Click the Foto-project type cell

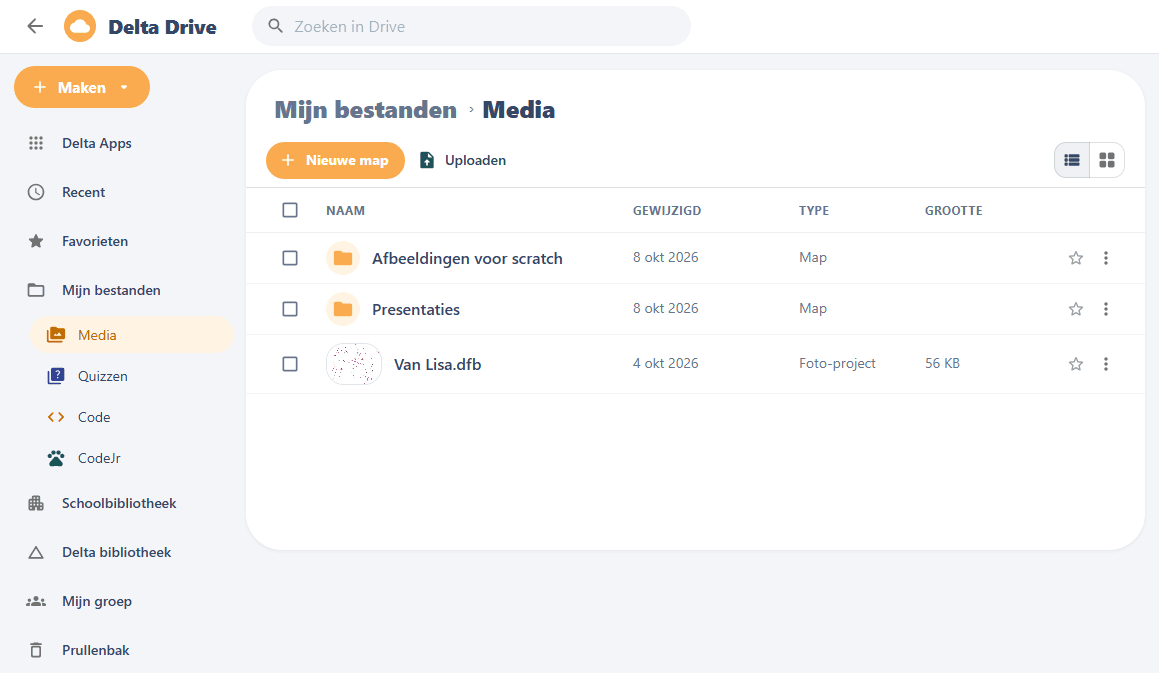pos(837,363)
